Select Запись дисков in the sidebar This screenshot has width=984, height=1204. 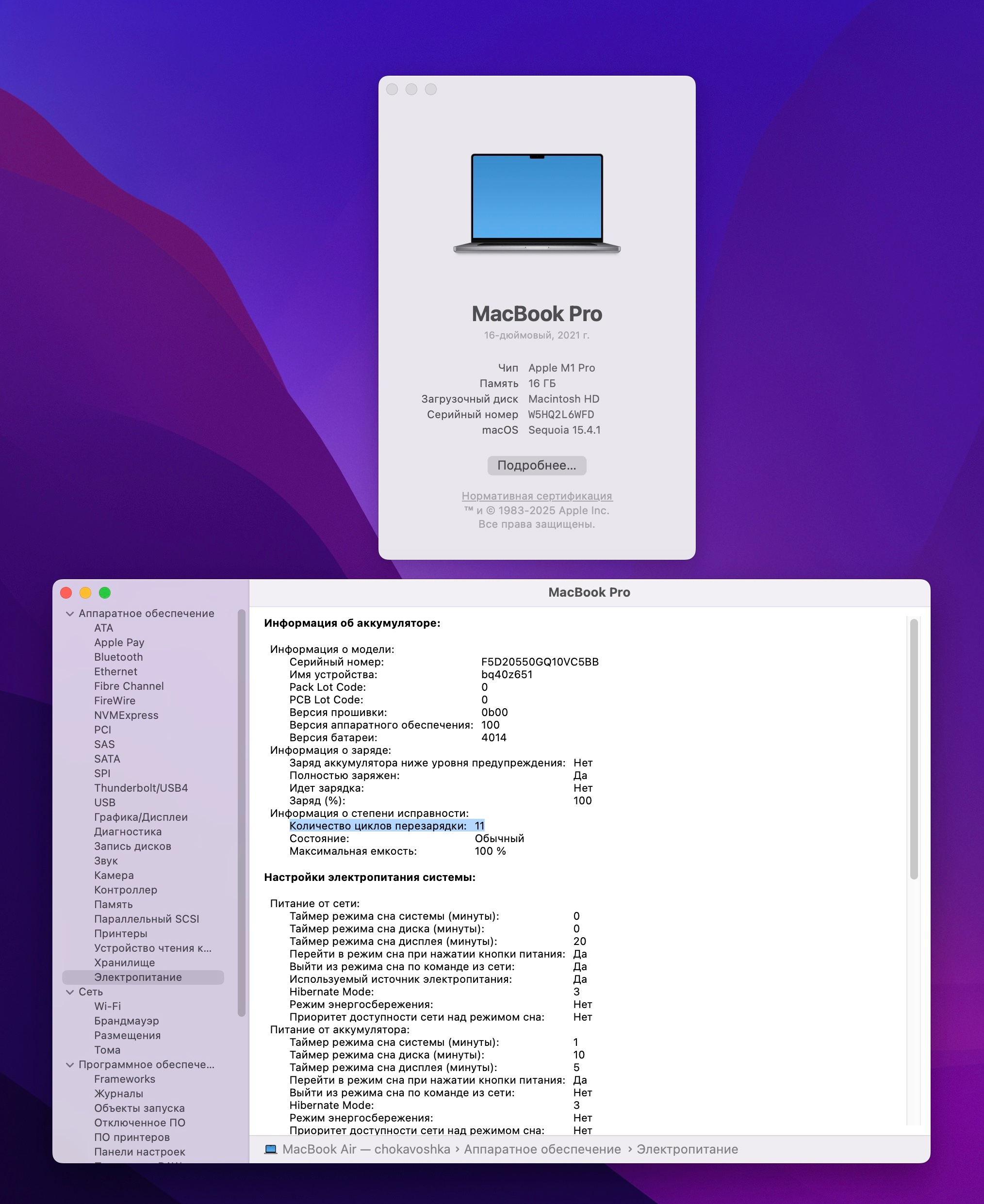tap(132, 846)
